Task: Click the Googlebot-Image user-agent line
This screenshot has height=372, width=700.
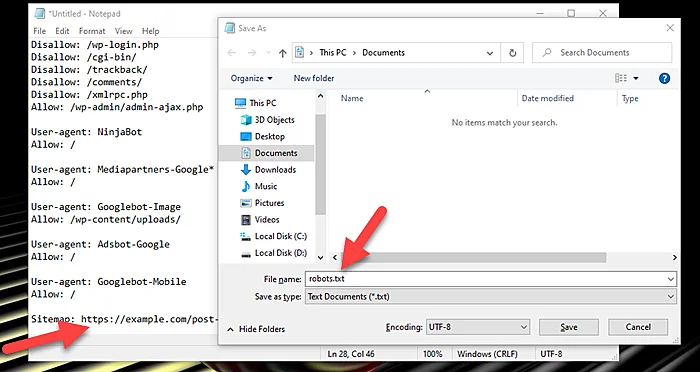Action: [106, 207]
